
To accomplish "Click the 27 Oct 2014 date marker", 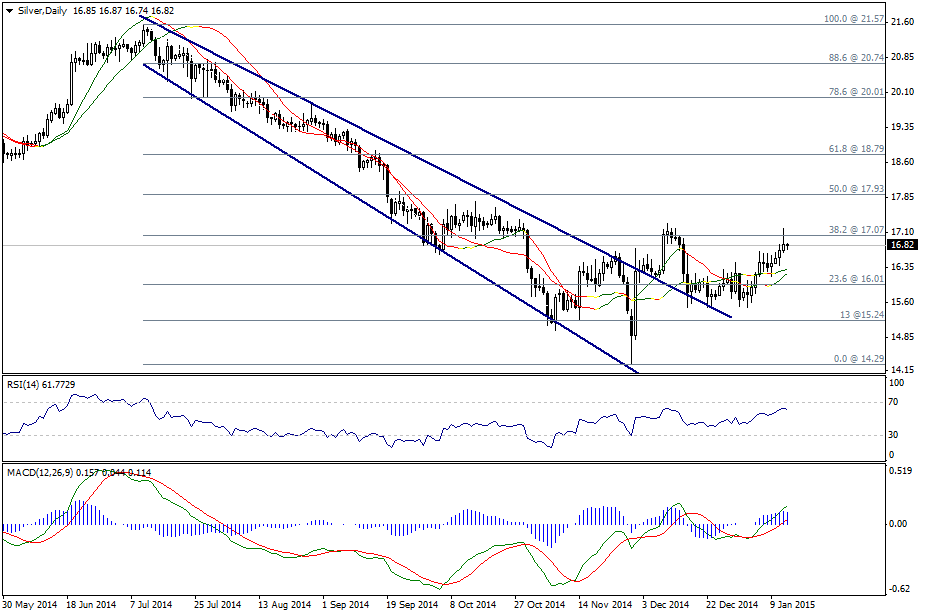I will pyautogui.click(x=539, y=605).
